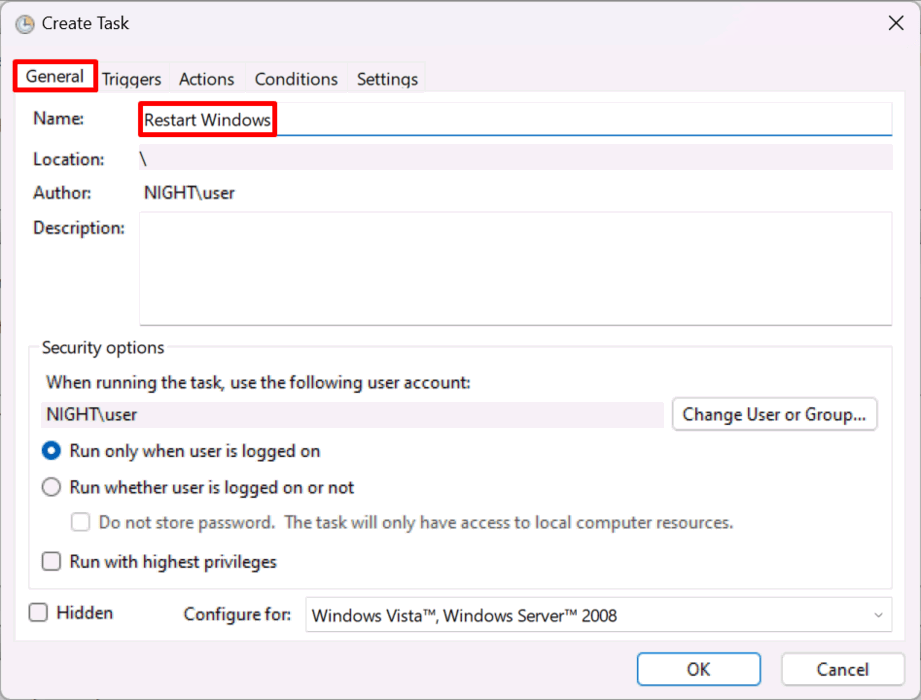Click the Name field containing Restart Windows
This screenshot has height=700, width=921.
coord(515,120)
